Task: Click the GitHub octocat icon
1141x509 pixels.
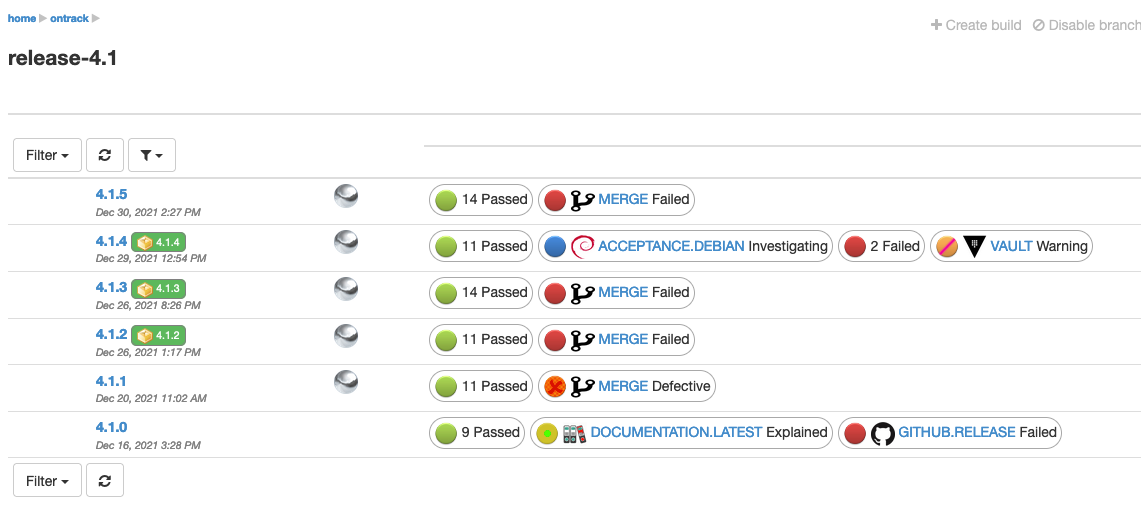Action: click(882, 433)
